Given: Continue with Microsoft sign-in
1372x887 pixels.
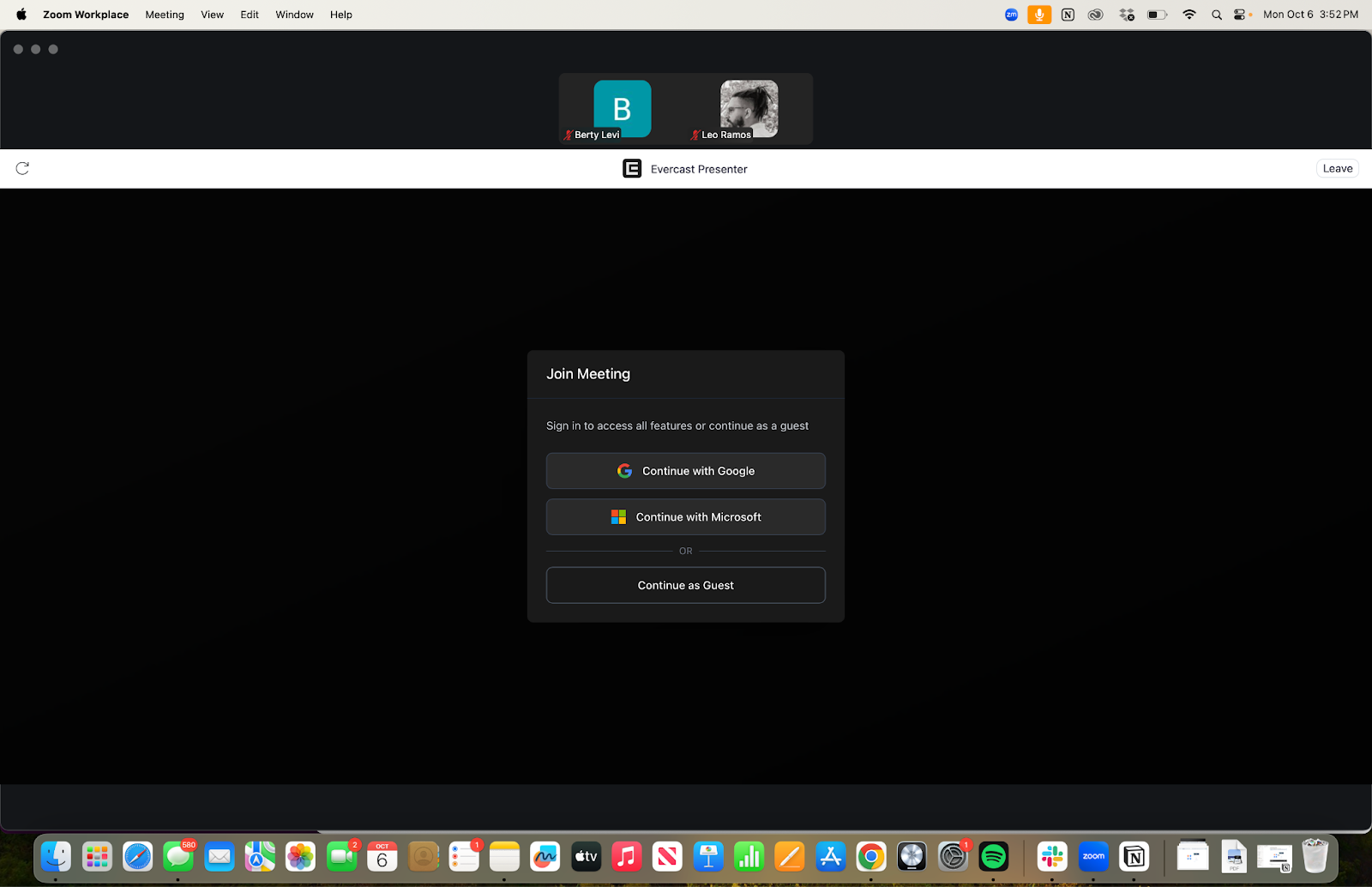Looking at the screenshot, I should [x=686, y=516].
